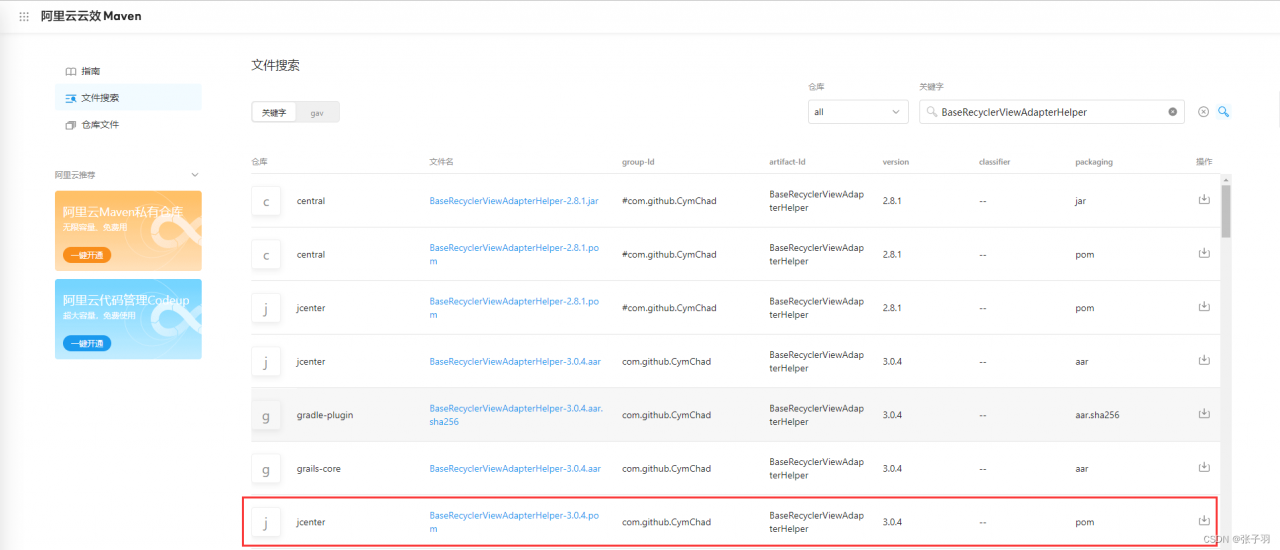The image size is (1280, 550).
Task: Switch to the 关键字 search tab
Action: pos(274,112)
